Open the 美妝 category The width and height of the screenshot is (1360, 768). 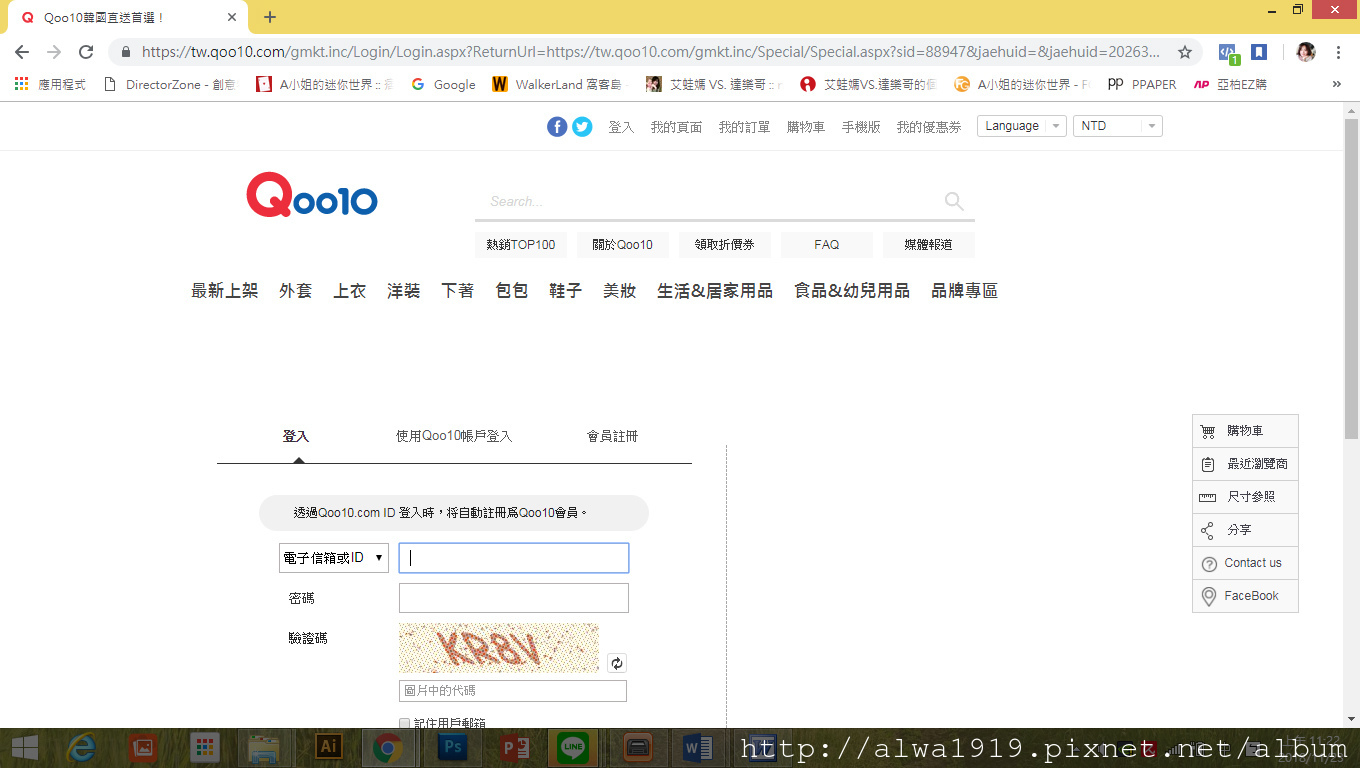tap(620, 291)
